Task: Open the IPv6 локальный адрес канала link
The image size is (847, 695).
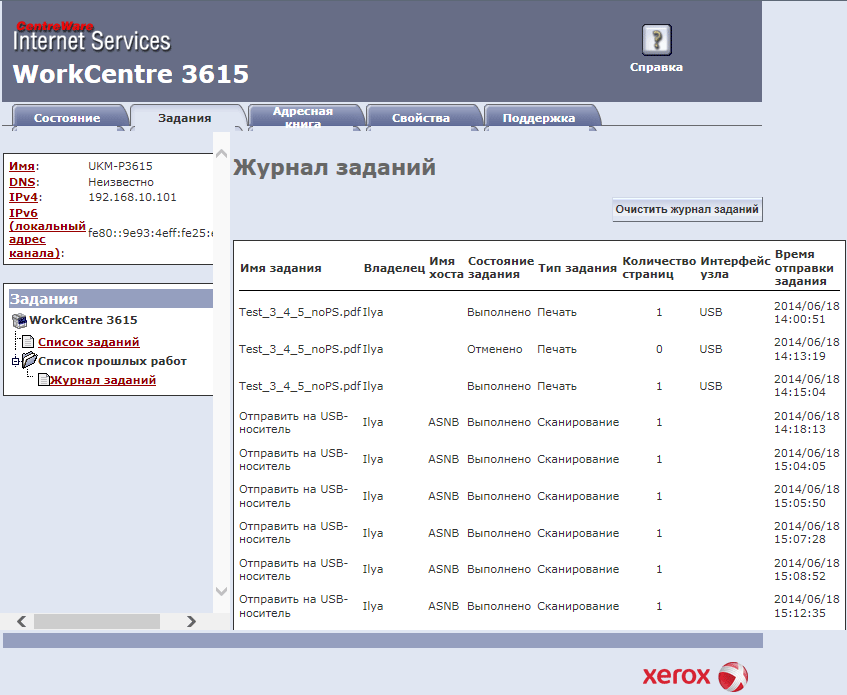Action: [48, 233]
